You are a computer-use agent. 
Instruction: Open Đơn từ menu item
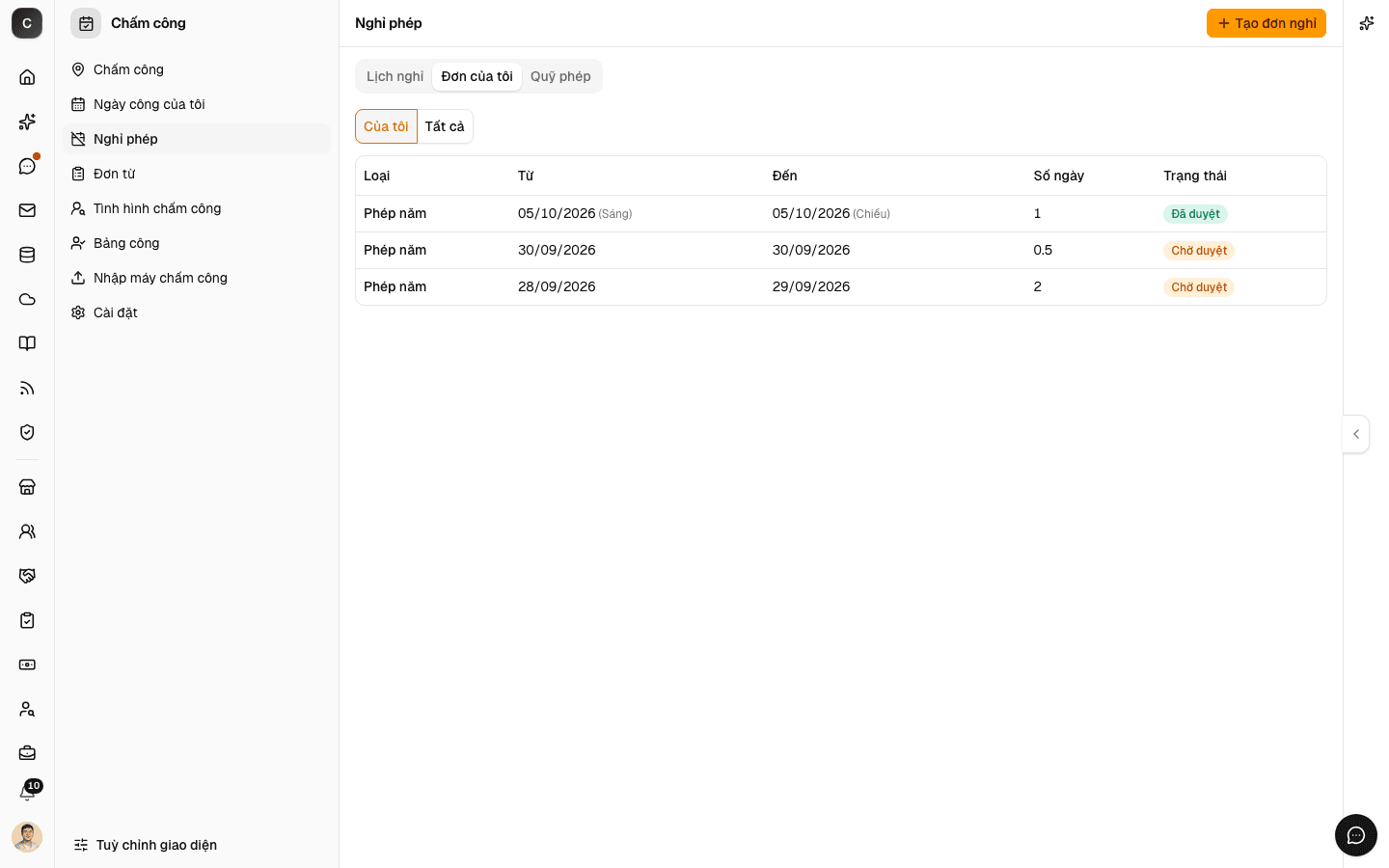coord(197,174)
